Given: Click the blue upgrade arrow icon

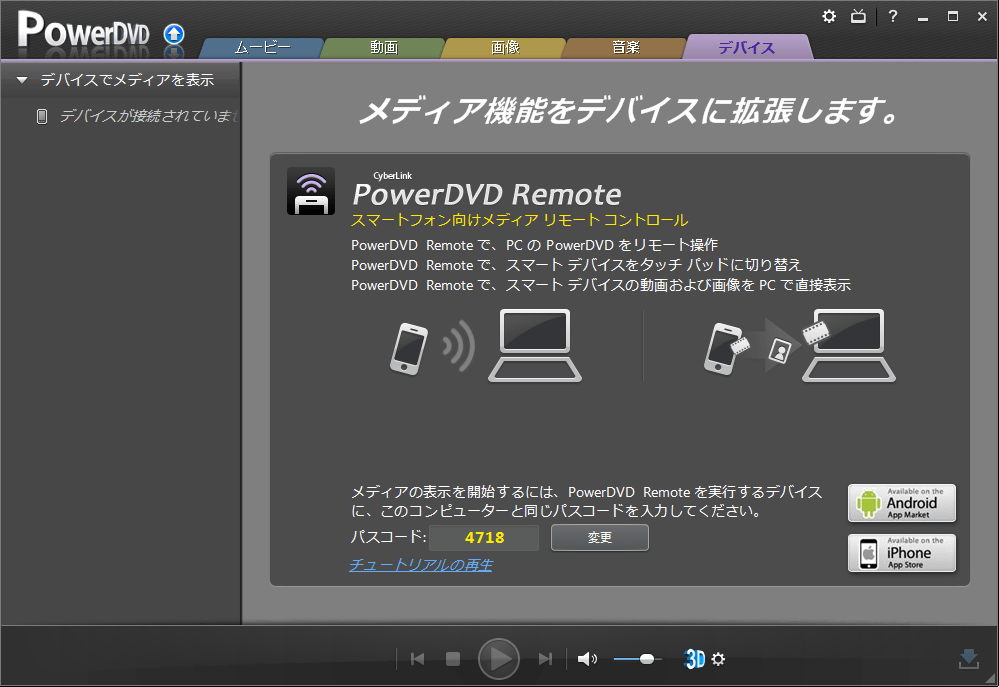Looking at the screenshot, I should (174, 34).
